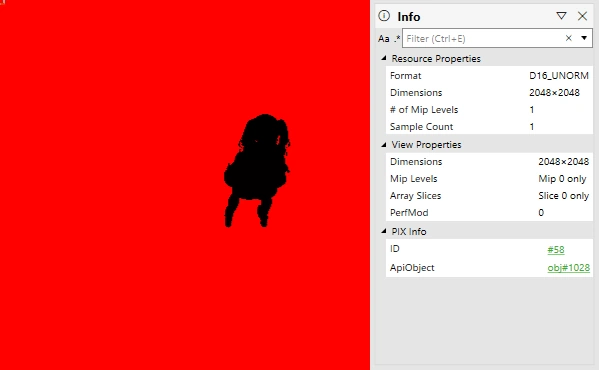Toggle the Aa match case filter option

coord(384,39)
